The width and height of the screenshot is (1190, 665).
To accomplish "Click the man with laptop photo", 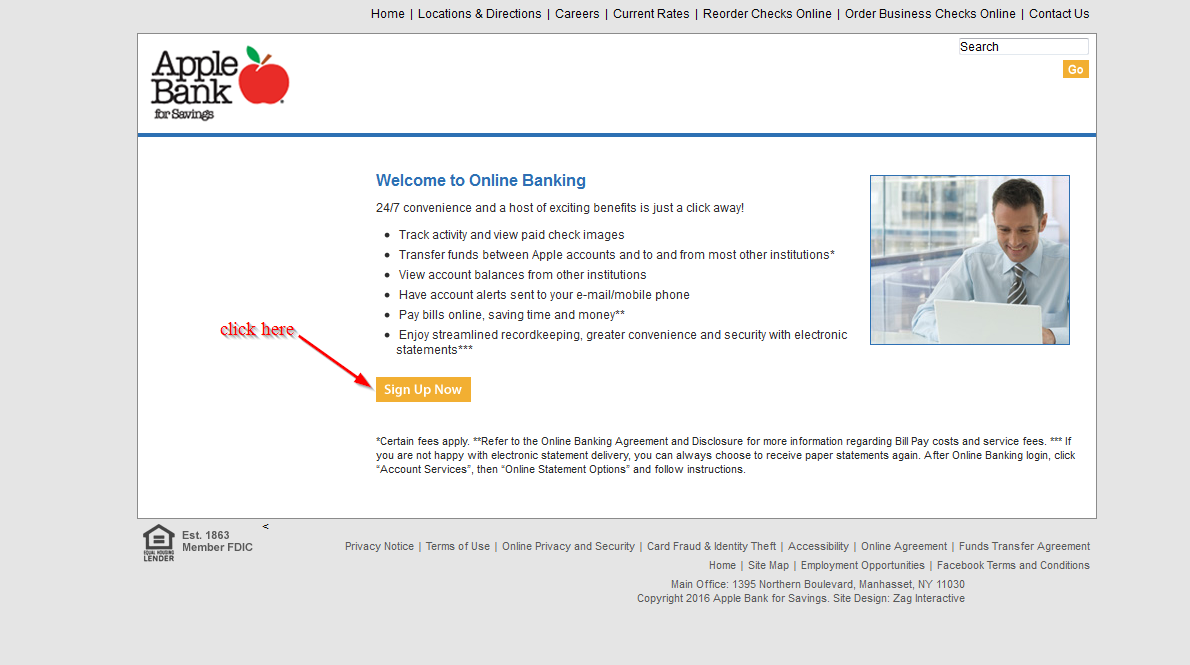I will pos(969,260).
